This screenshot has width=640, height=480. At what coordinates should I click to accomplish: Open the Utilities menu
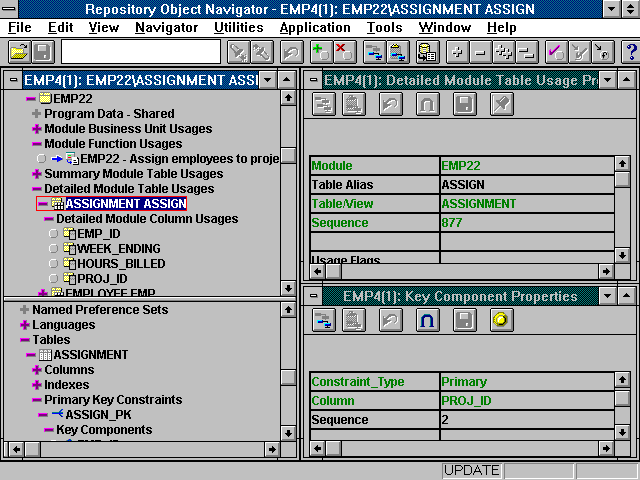click(x=239, y=27)
